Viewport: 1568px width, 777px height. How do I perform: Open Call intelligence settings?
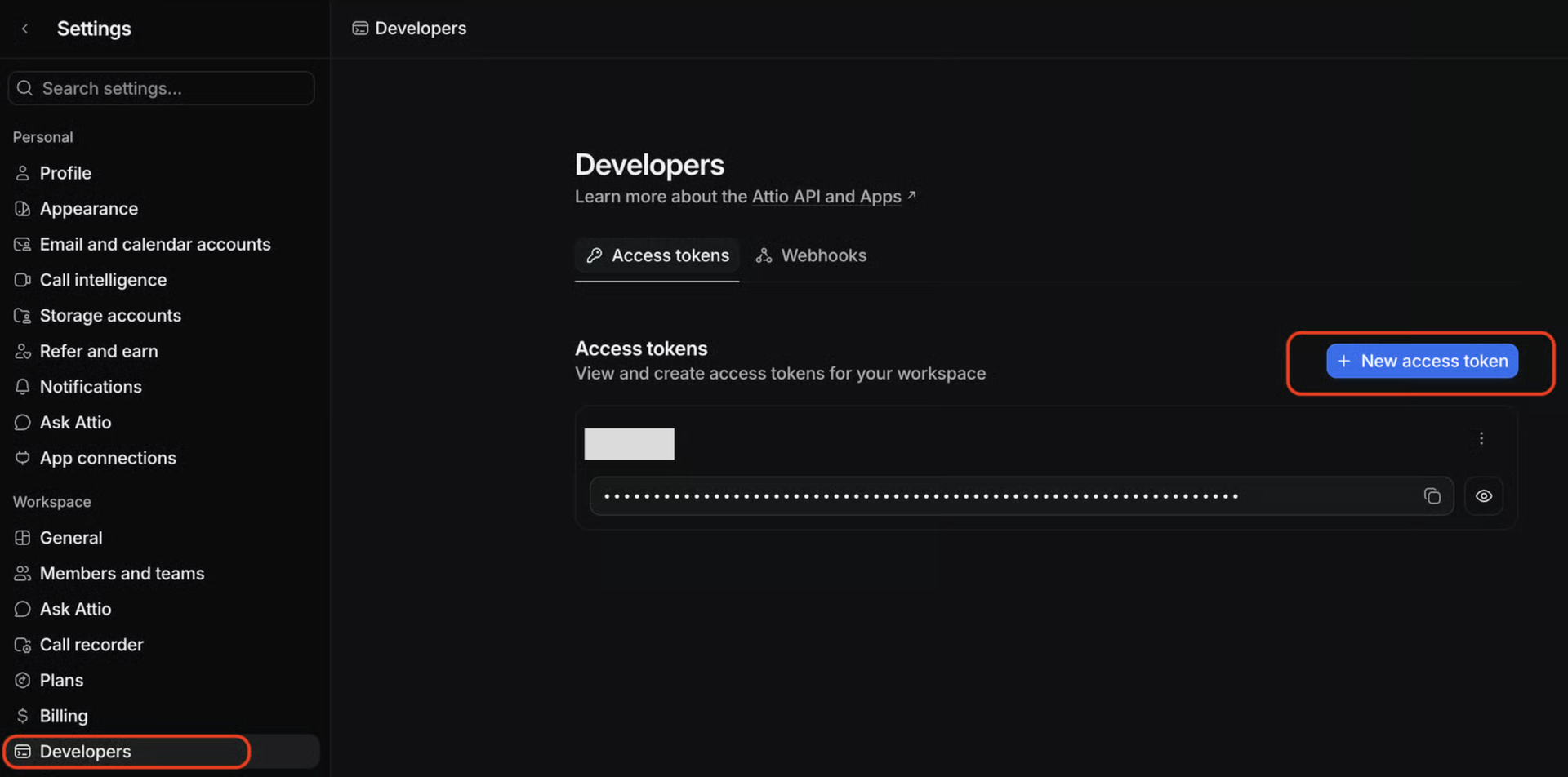tap(103, 280)
